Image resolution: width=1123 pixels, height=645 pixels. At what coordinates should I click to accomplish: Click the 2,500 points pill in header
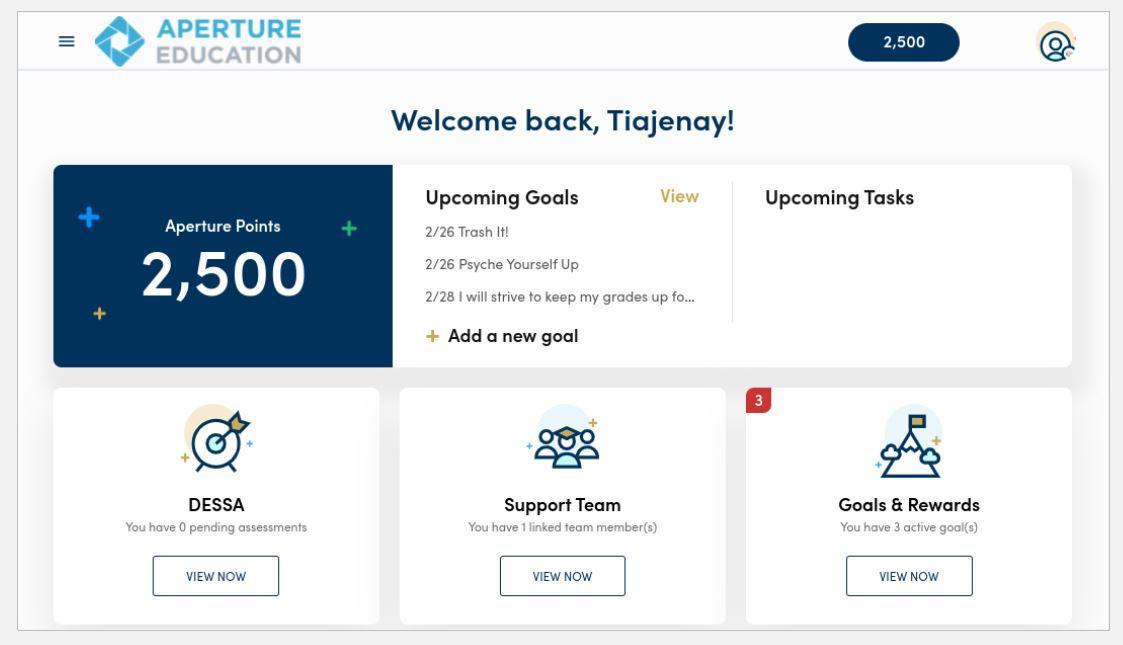pyautogui.click(x=902, y=42)
